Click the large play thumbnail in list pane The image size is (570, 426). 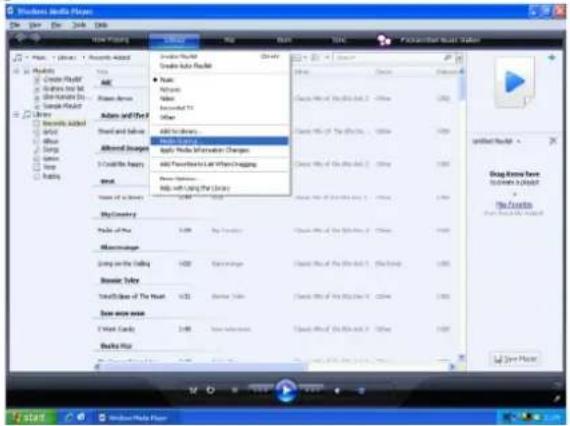pos(515,83)
